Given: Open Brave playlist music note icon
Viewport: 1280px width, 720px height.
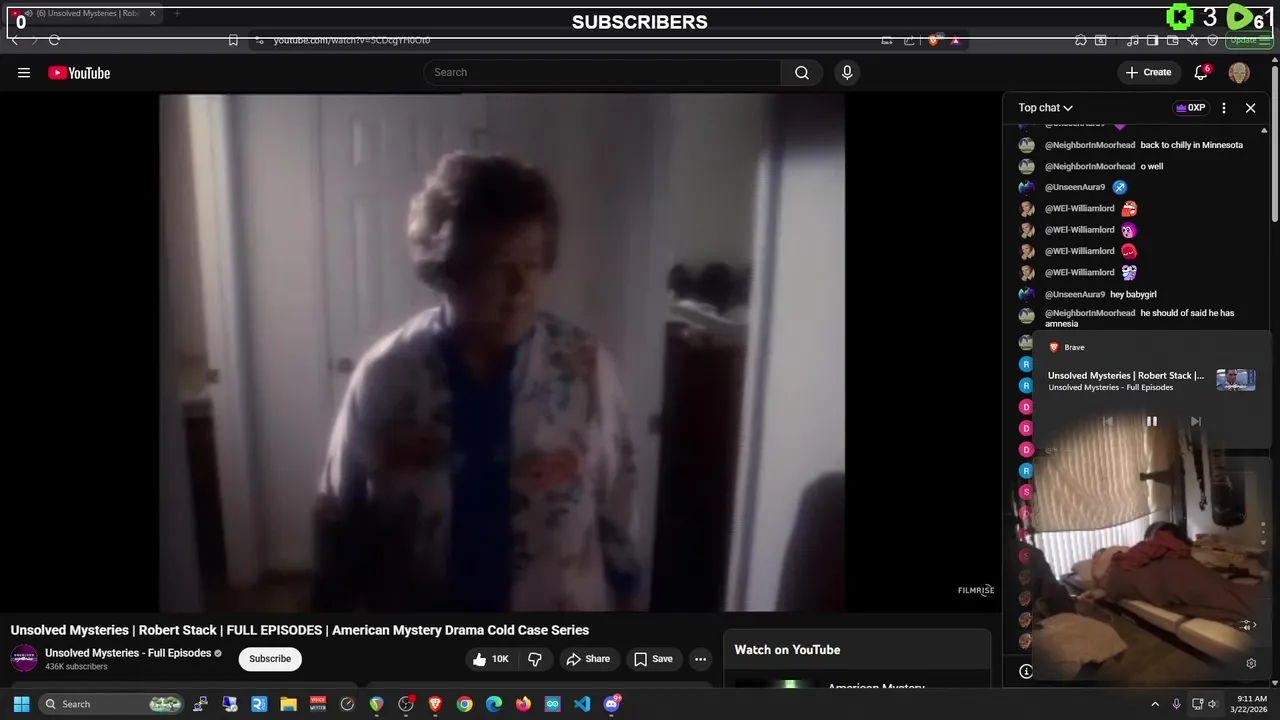Looking at the screenshot, I should (1133, 40).
